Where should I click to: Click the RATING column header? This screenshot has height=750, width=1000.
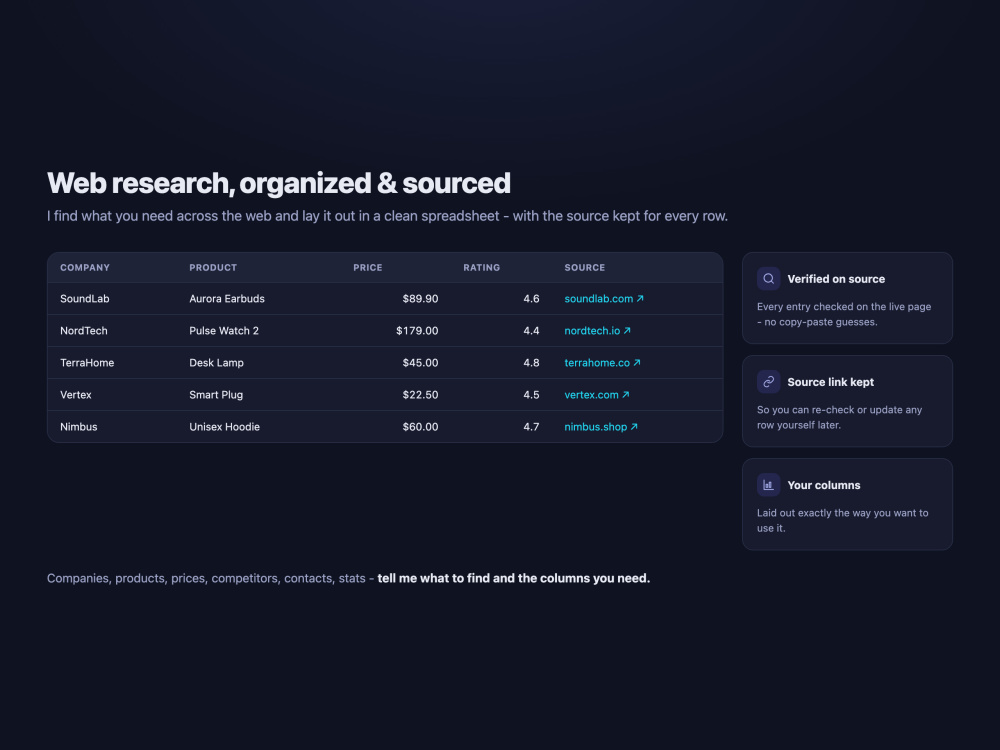click(482, 268)
